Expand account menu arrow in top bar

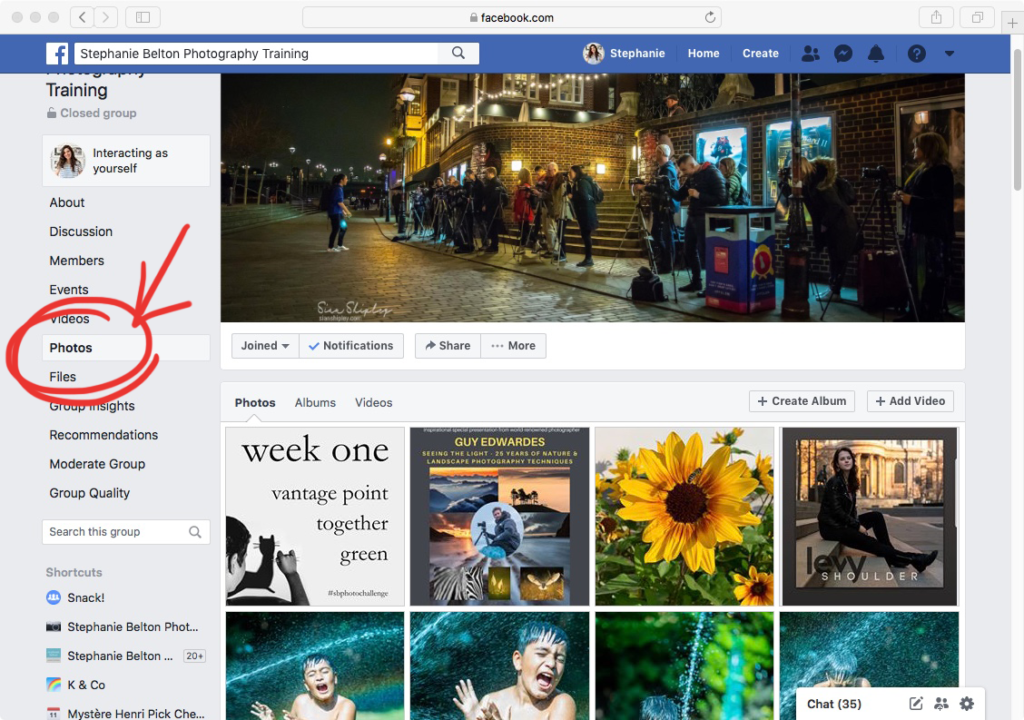point(950,54)
